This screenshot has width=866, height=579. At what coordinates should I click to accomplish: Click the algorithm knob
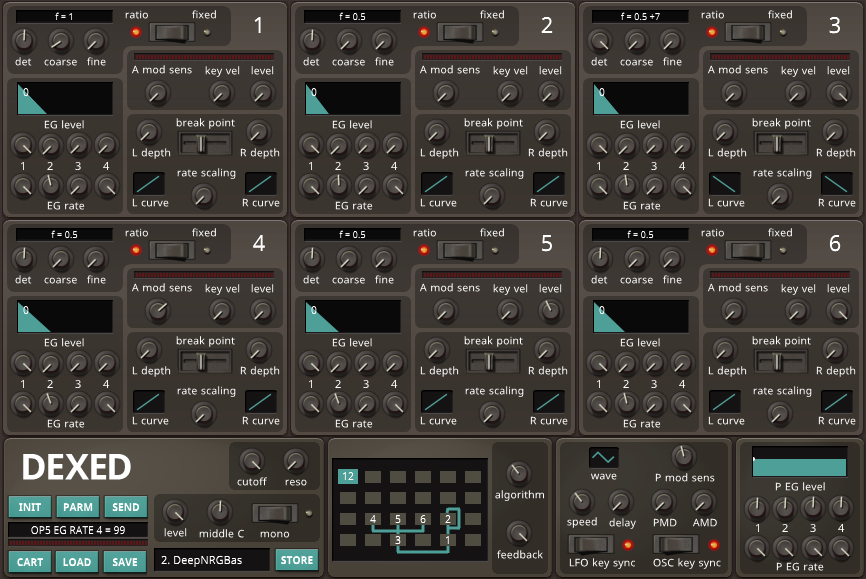pyautogui.click(x=519, y=475)
